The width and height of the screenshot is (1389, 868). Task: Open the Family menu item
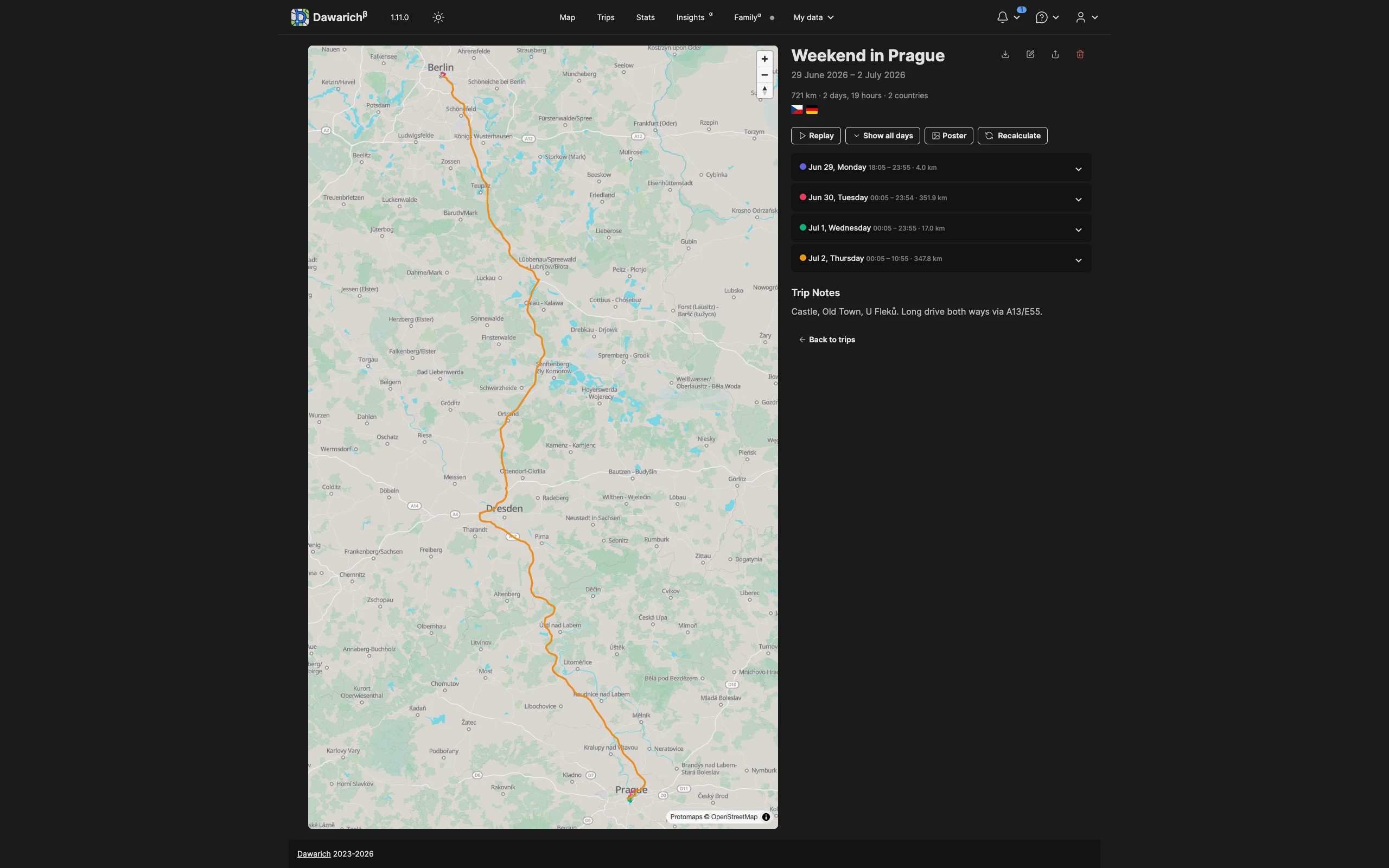[747, 17]
